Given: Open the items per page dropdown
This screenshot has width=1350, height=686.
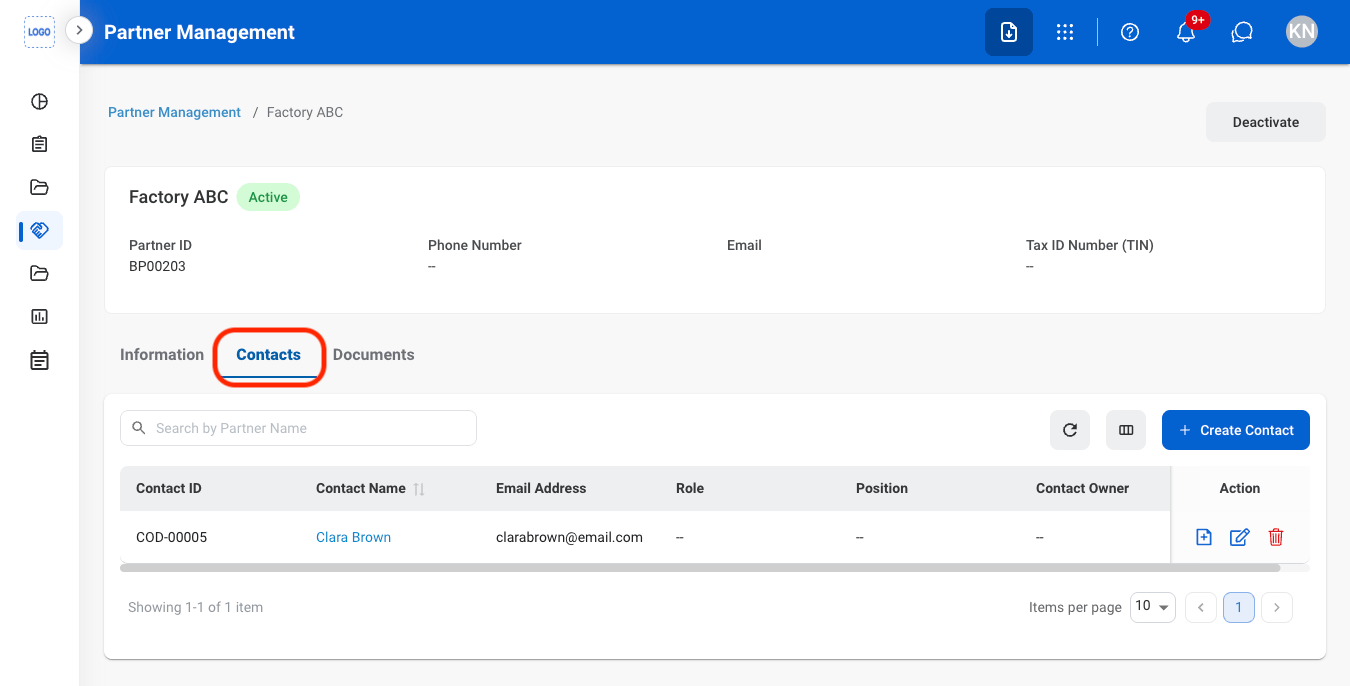Looking at the screenshot, I should 1152,607.
